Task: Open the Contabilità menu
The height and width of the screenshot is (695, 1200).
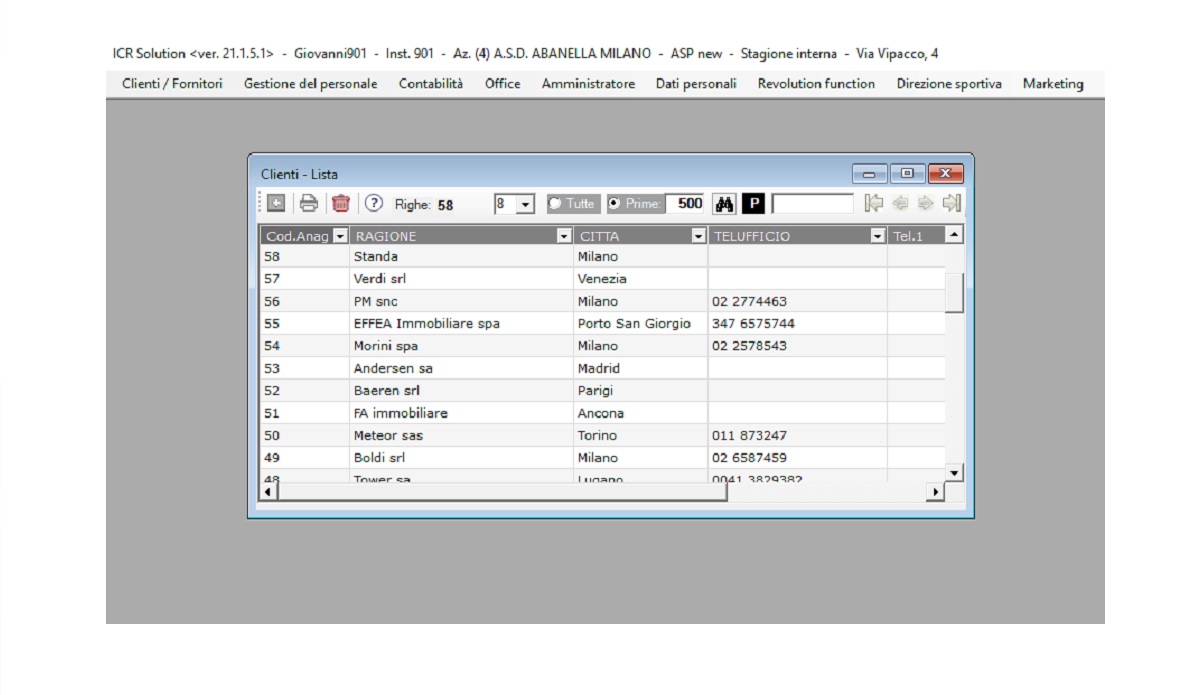Action: pyautogui.click(x=431, y=84)
